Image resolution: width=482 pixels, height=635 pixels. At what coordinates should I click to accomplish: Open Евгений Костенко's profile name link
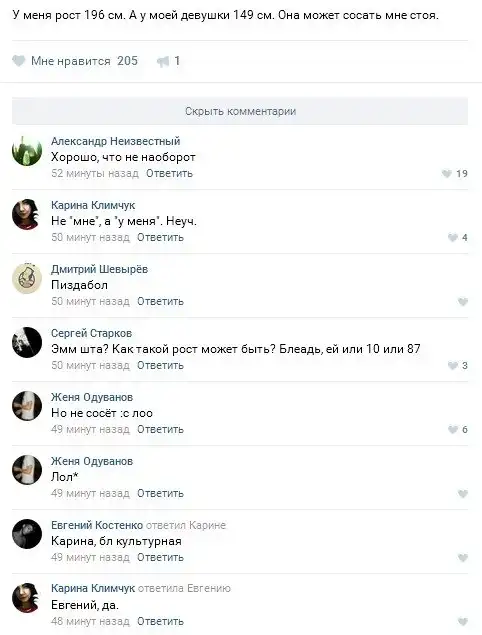[x=97, y=525]
